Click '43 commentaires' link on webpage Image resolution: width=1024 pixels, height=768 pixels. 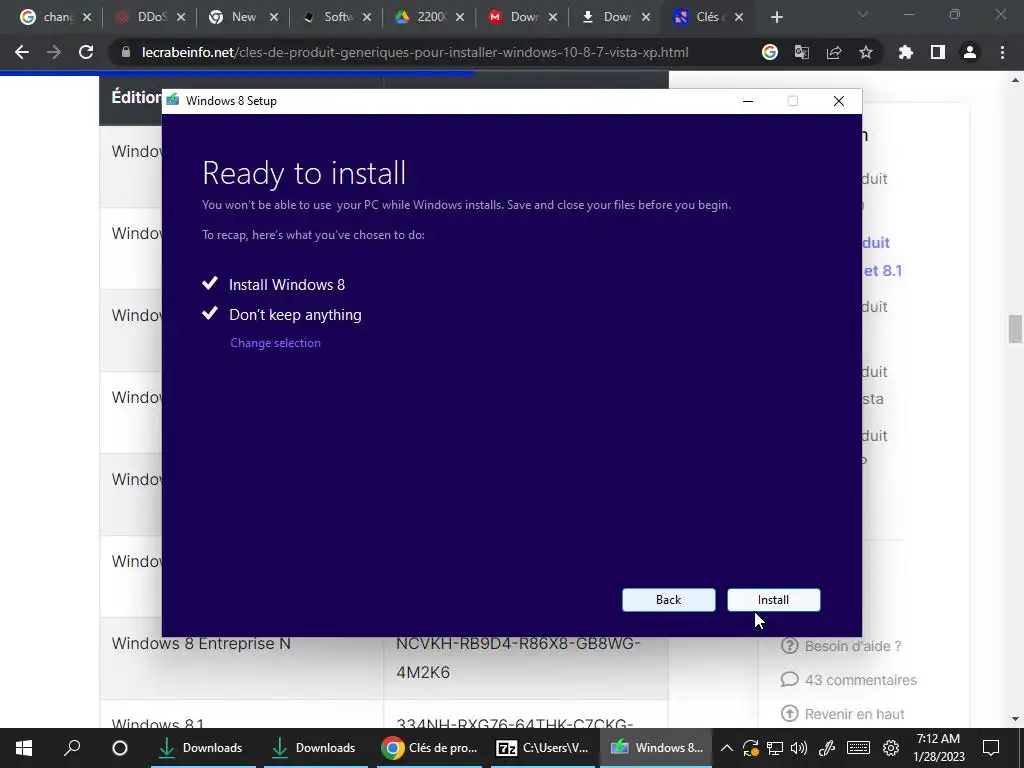848,680
